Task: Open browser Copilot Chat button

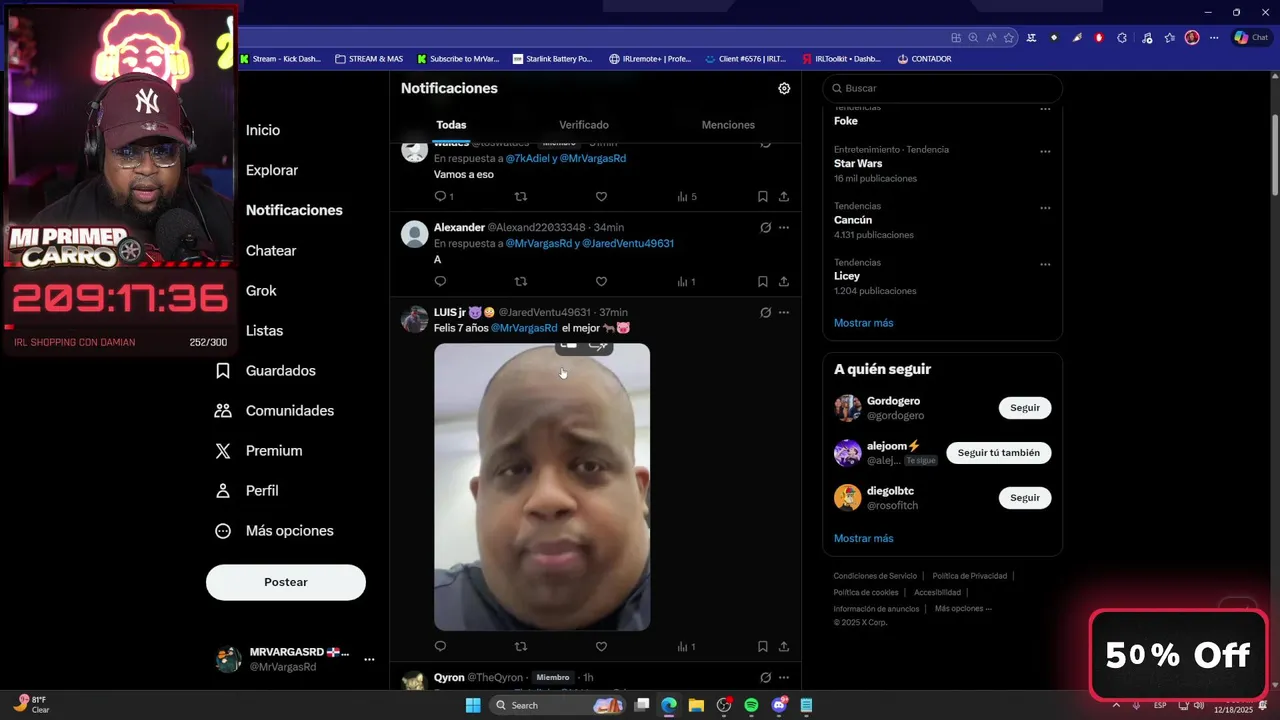Action: click(x=1253, y=37)
